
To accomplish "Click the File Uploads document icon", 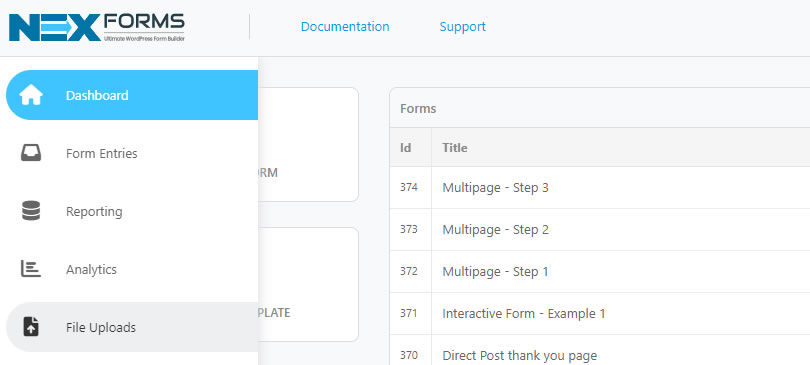I will [31, 327].
